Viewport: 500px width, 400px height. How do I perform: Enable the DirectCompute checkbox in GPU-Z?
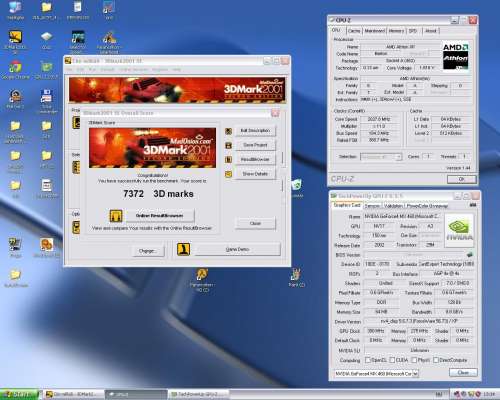pyautogui.click(x=436, y=360)
